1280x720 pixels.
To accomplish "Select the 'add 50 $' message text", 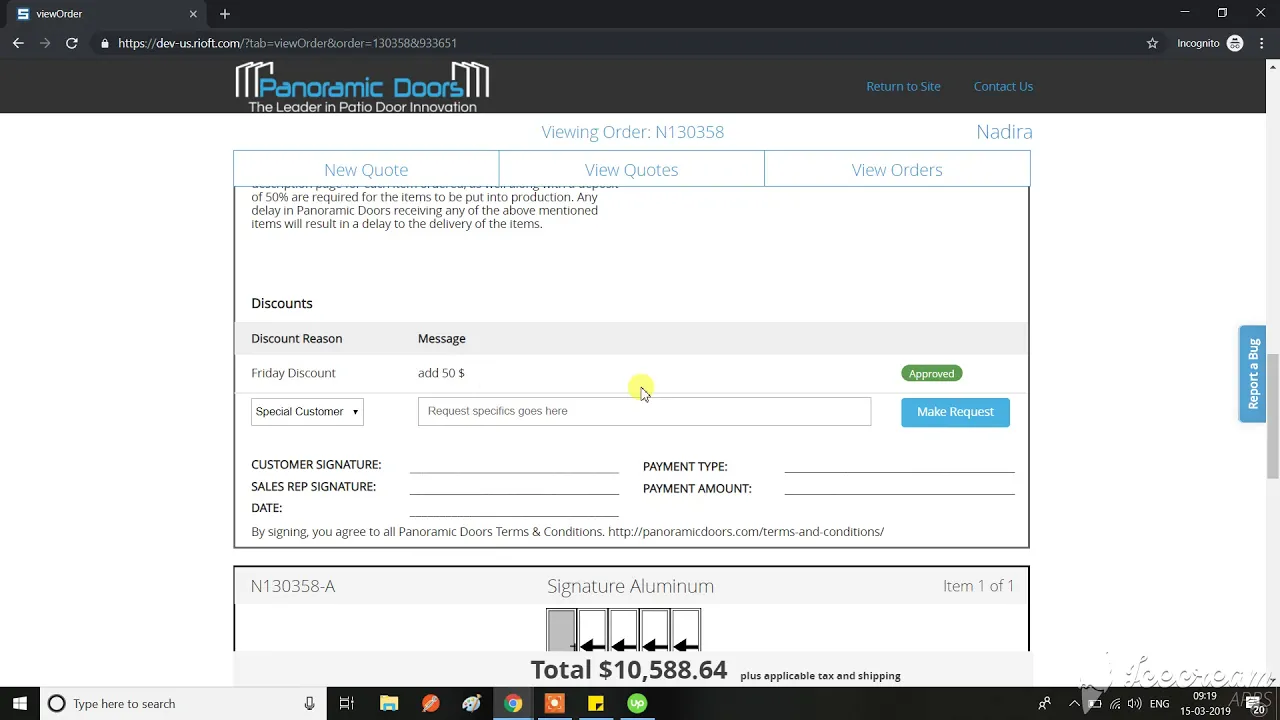I will (x=441, y=373).
